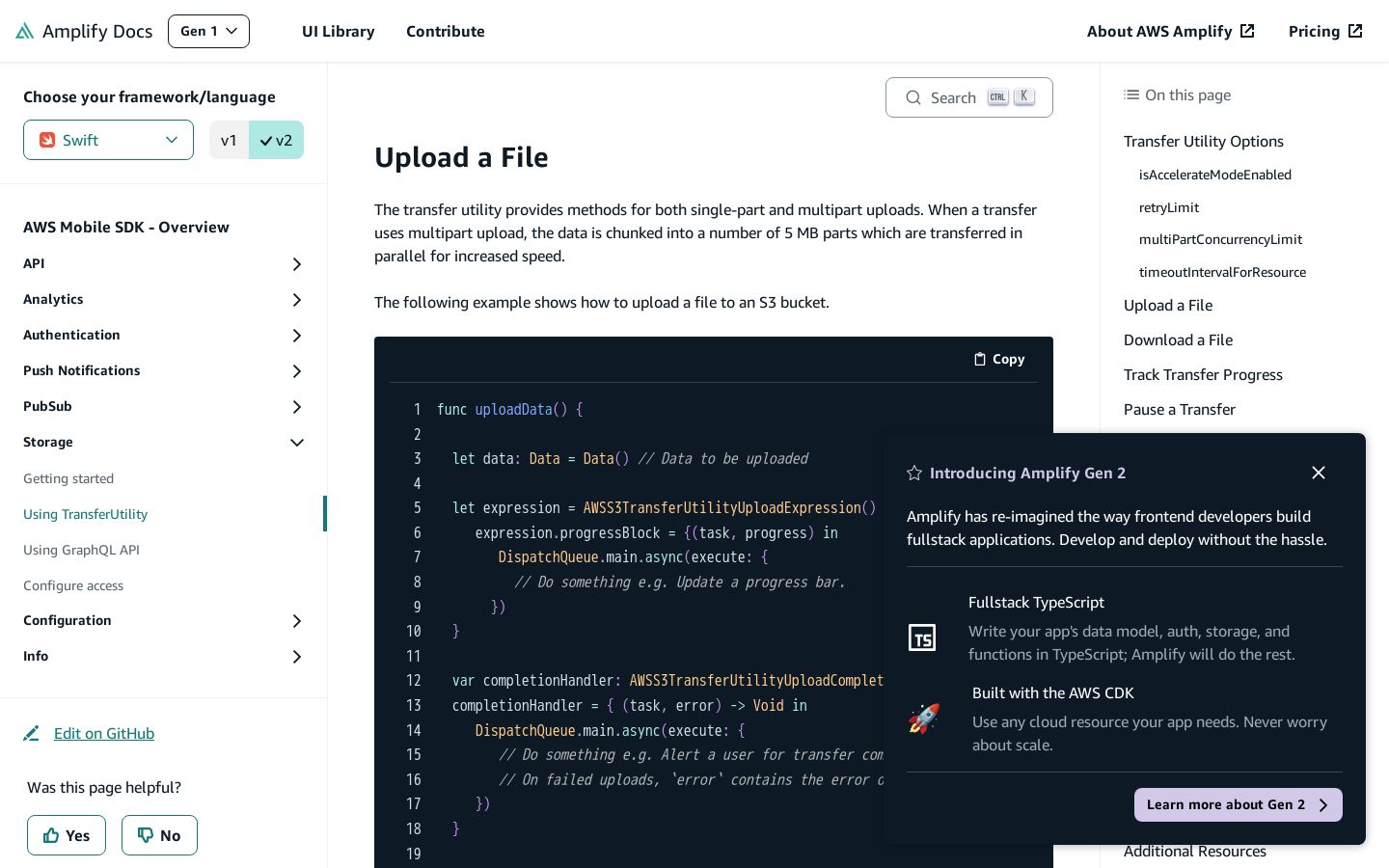Collapse the Storage section chevron
Viewport: 1389px width, 868px height.
tap(297, 443)
